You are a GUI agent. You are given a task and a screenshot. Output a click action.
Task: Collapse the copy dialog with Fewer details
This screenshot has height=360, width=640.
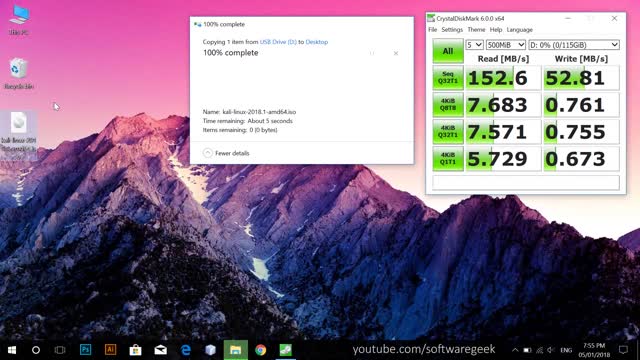226,153
